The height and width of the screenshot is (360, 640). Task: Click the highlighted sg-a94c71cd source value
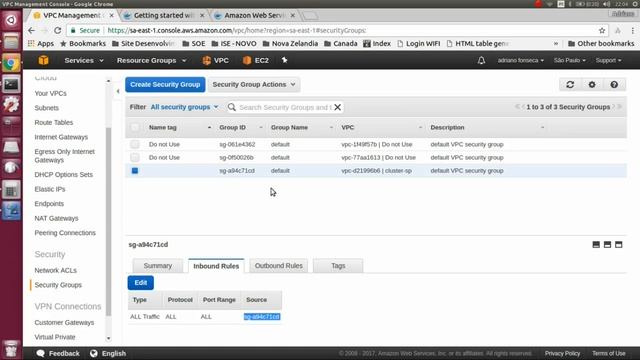tap(262, 317)
